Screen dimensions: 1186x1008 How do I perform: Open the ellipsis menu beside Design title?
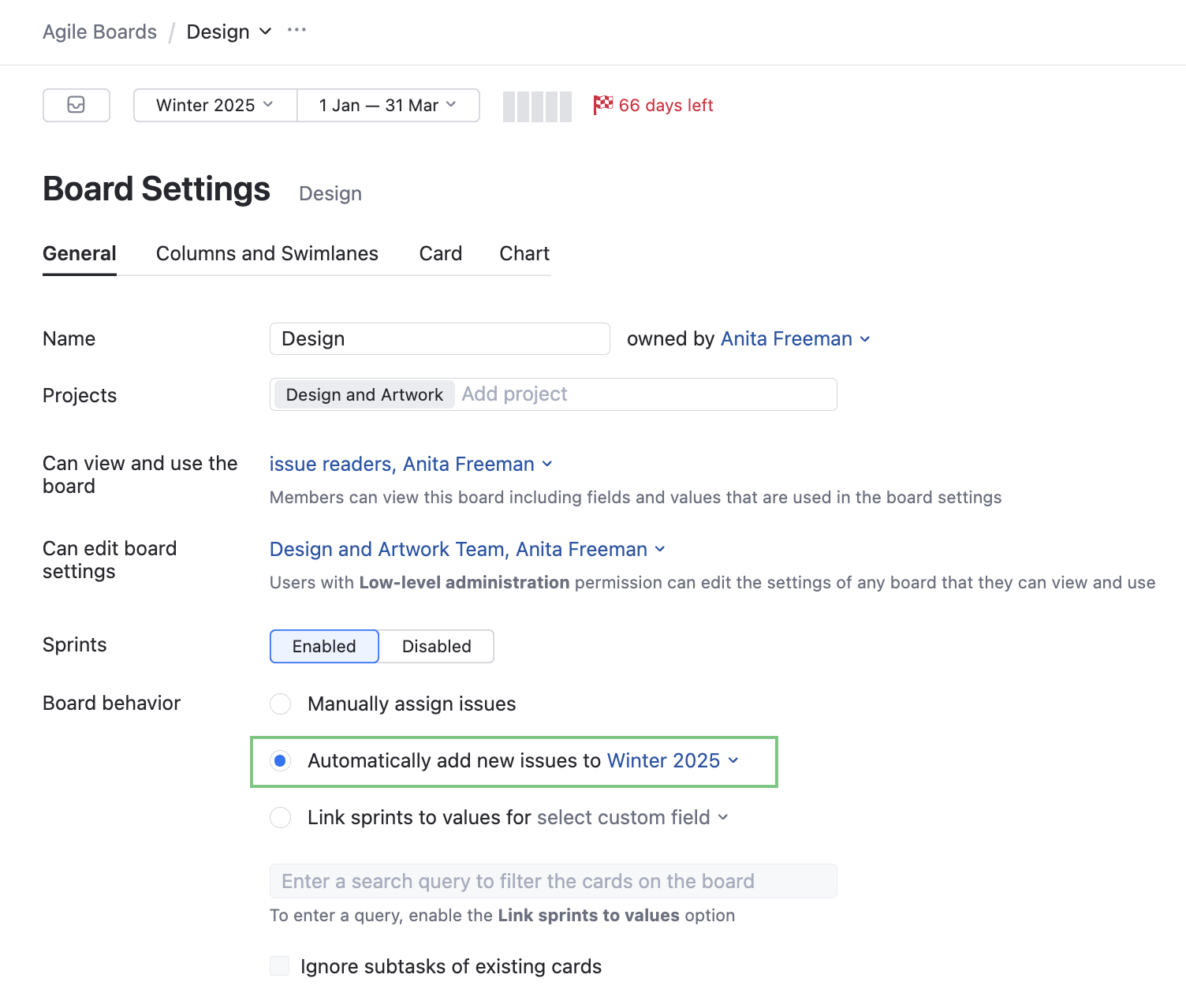(296, 31)
